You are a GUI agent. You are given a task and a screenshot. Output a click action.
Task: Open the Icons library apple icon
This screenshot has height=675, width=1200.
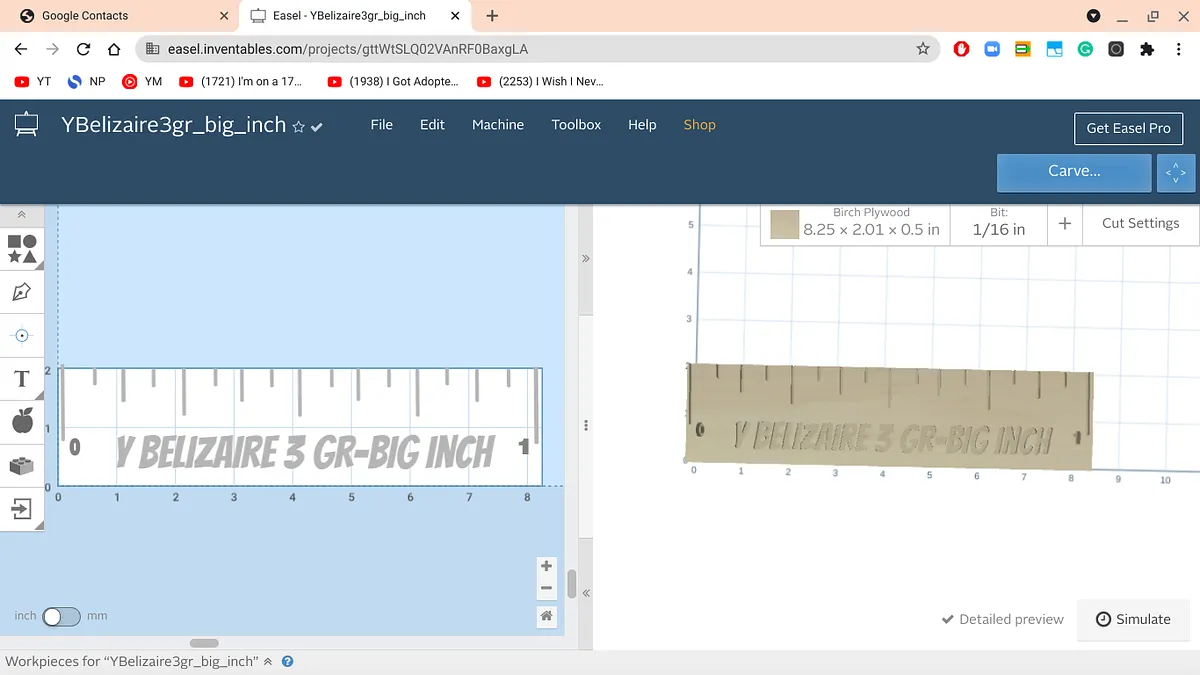[x=22, y=422]
